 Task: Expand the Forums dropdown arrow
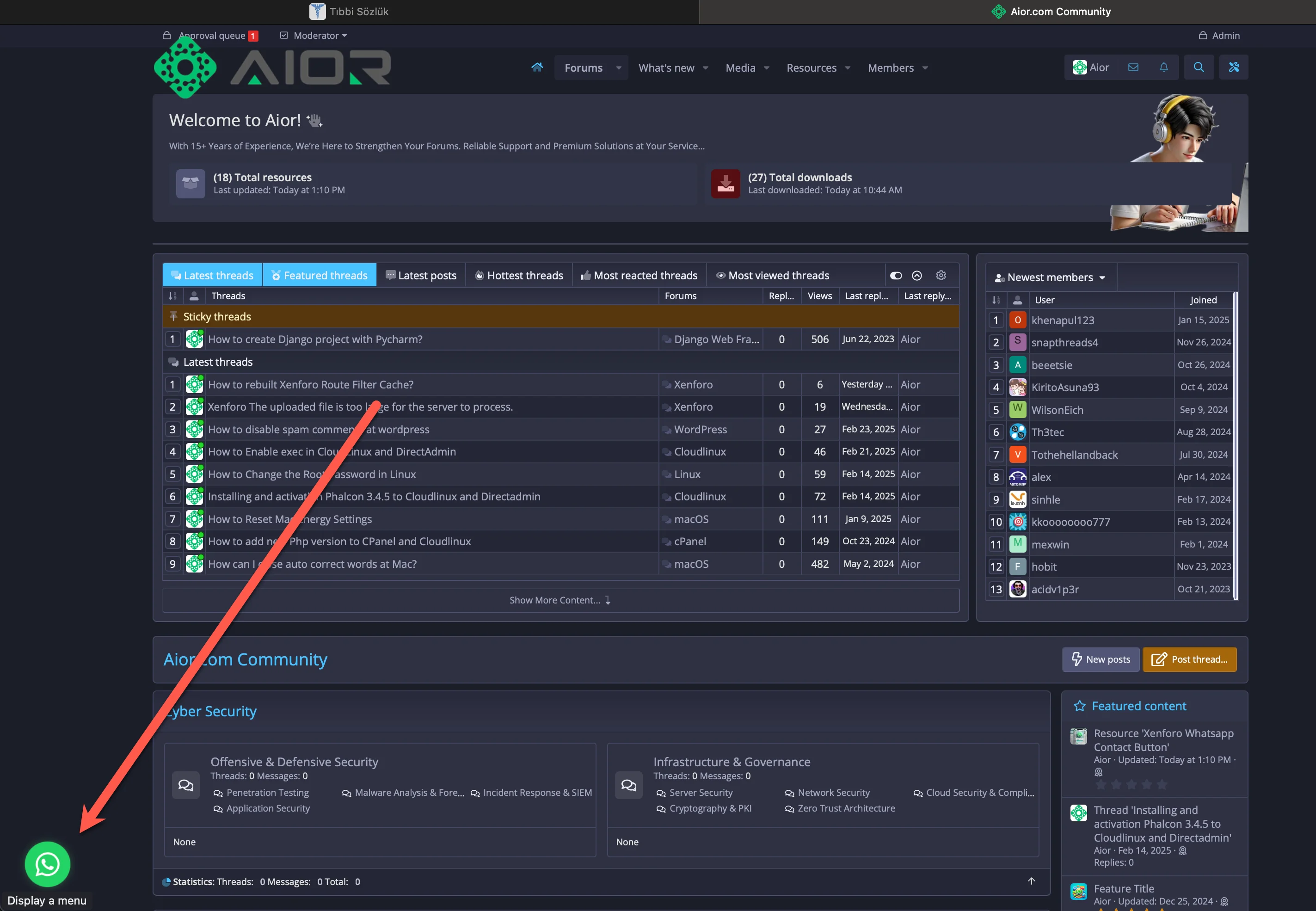[x=619, y=68]
